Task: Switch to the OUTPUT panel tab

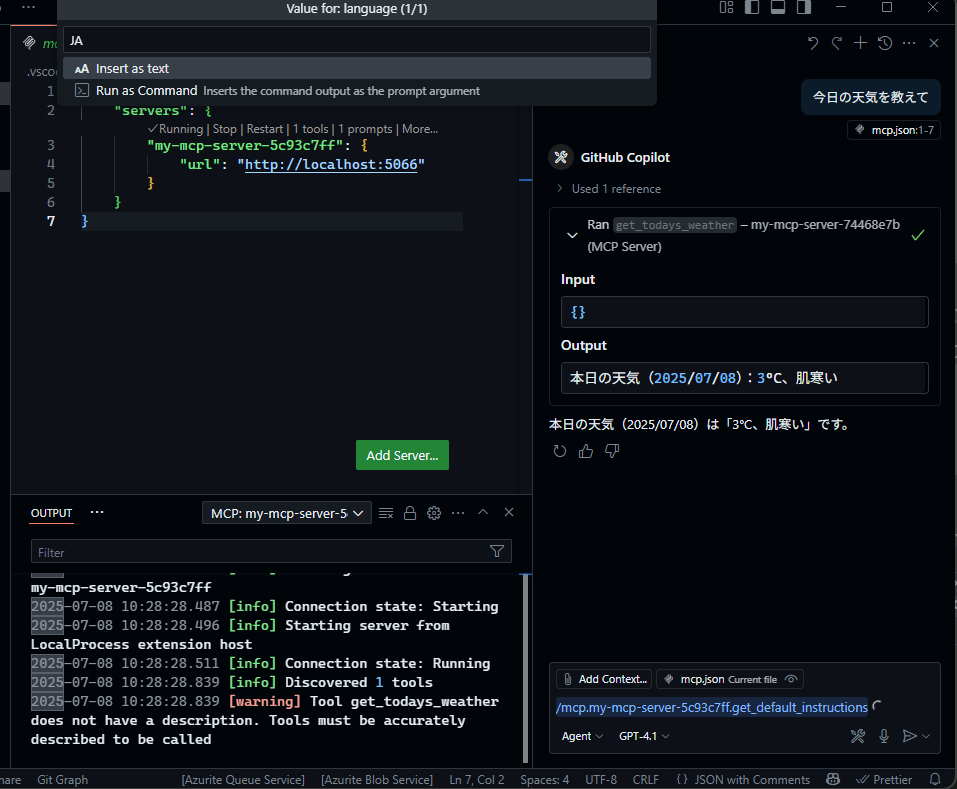Action: point(51,513)
